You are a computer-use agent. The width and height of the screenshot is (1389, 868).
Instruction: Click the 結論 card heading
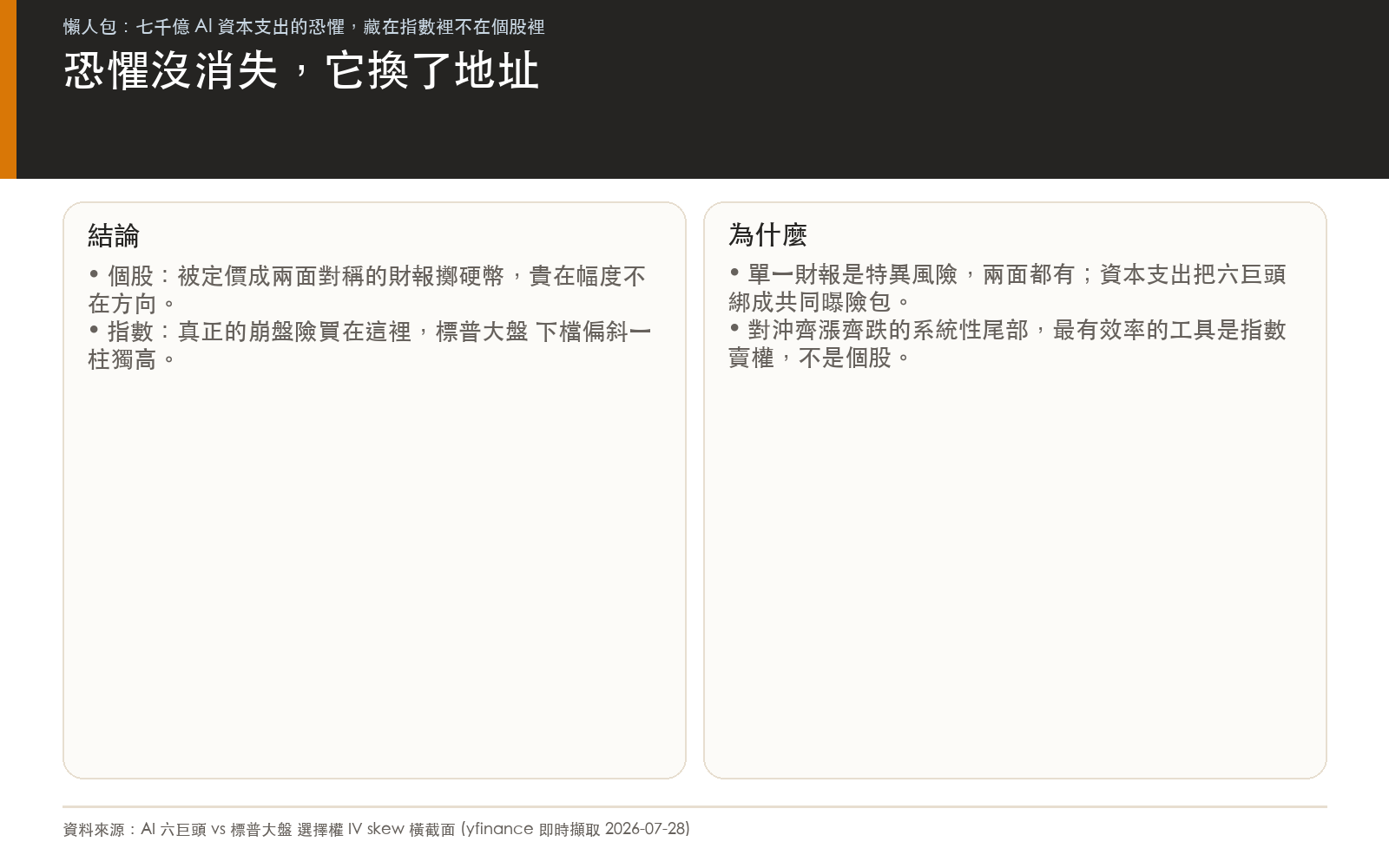[114, 235]
